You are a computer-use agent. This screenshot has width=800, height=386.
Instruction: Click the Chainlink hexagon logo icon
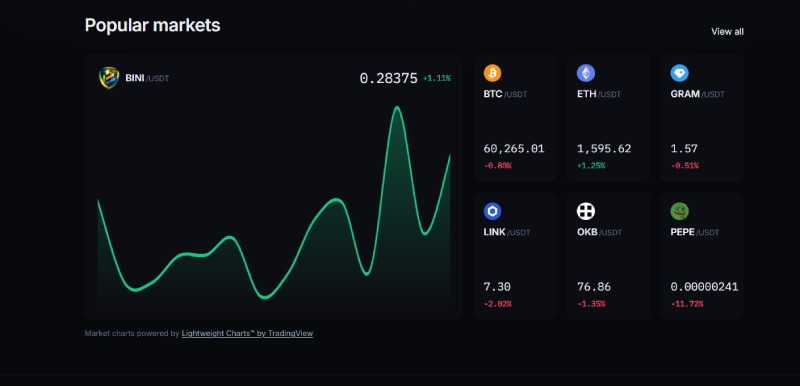coord(492,211)
